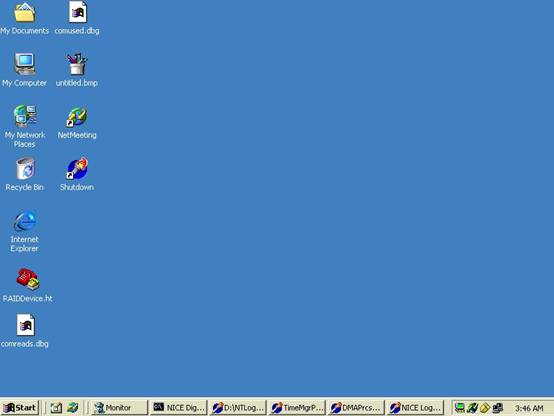Click the 3:46 AM clock
Image resolution: width=554 pixels, height=416 pixels.
click(529, 408)
